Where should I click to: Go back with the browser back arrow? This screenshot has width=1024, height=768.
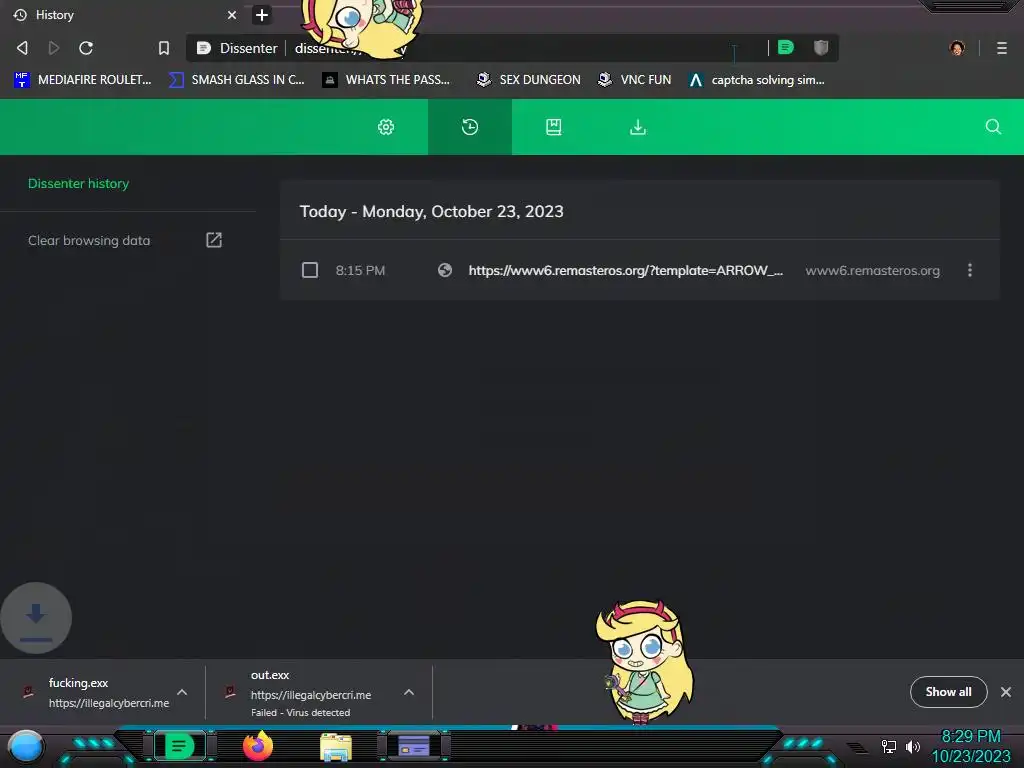22,48
